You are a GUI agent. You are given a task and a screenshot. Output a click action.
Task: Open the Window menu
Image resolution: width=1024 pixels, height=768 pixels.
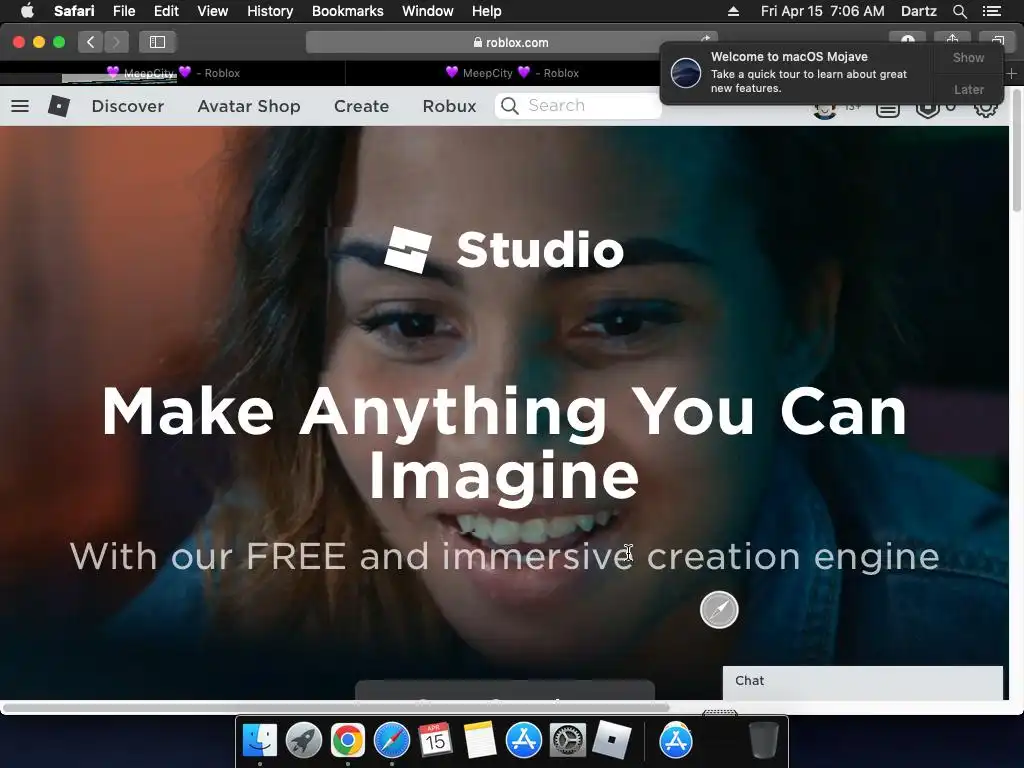click(x=428, y=11)
